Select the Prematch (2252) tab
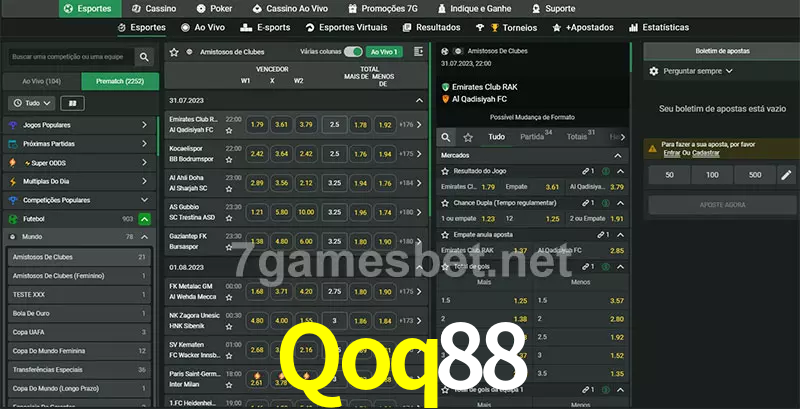This screenshot has width=800, height=409. (x=119, y=80)
